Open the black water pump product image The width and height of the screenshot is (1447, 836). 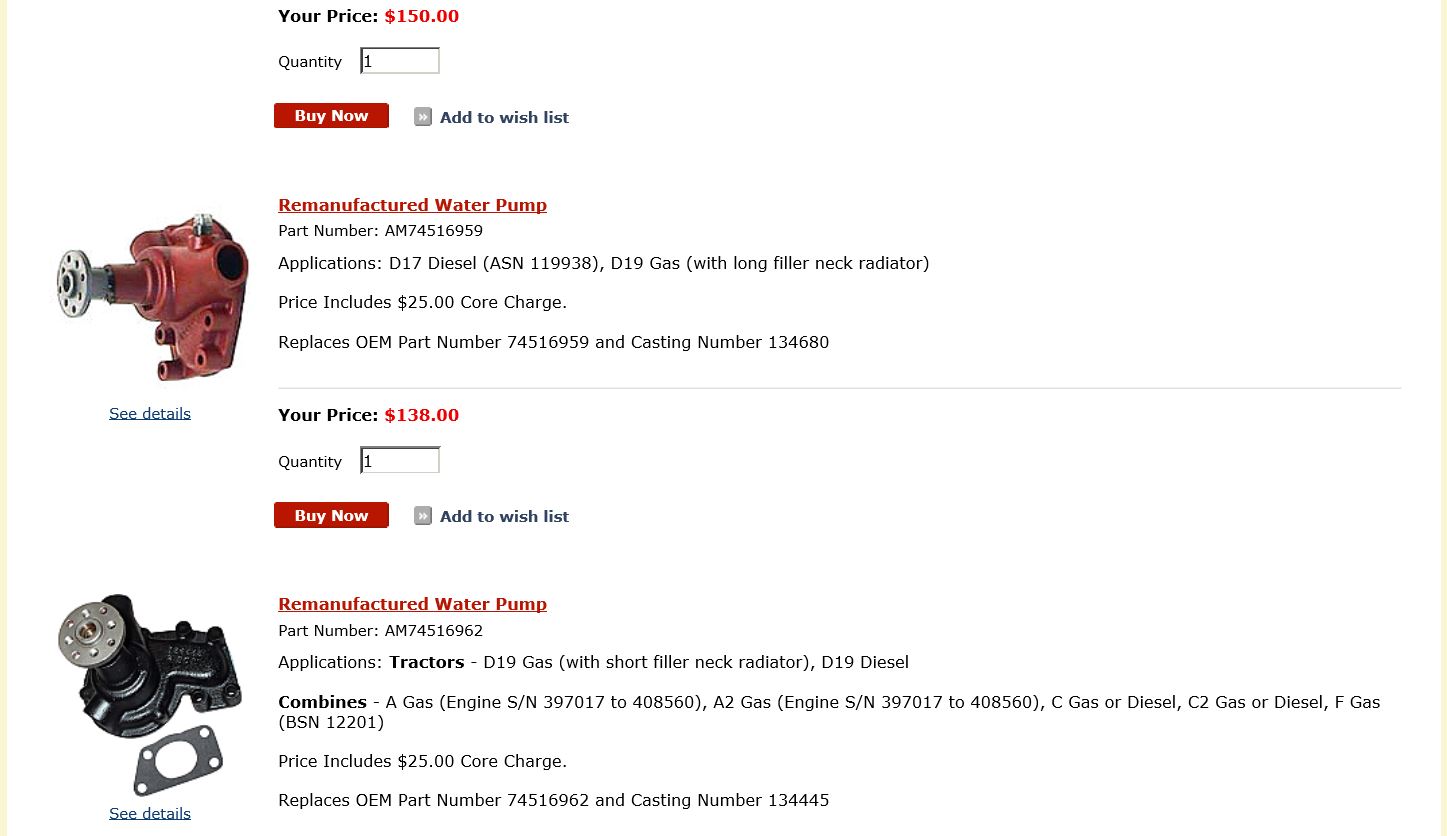[150, 694]
